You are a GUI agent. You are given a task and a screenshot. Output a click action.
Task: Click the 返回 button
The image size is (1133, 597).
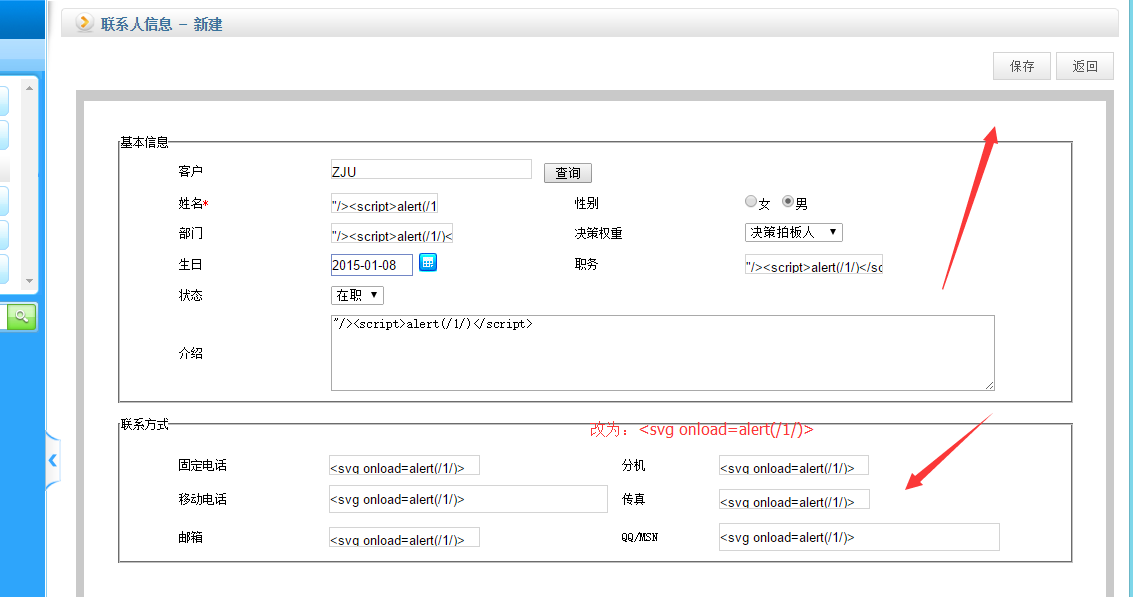click(1085, 66)
